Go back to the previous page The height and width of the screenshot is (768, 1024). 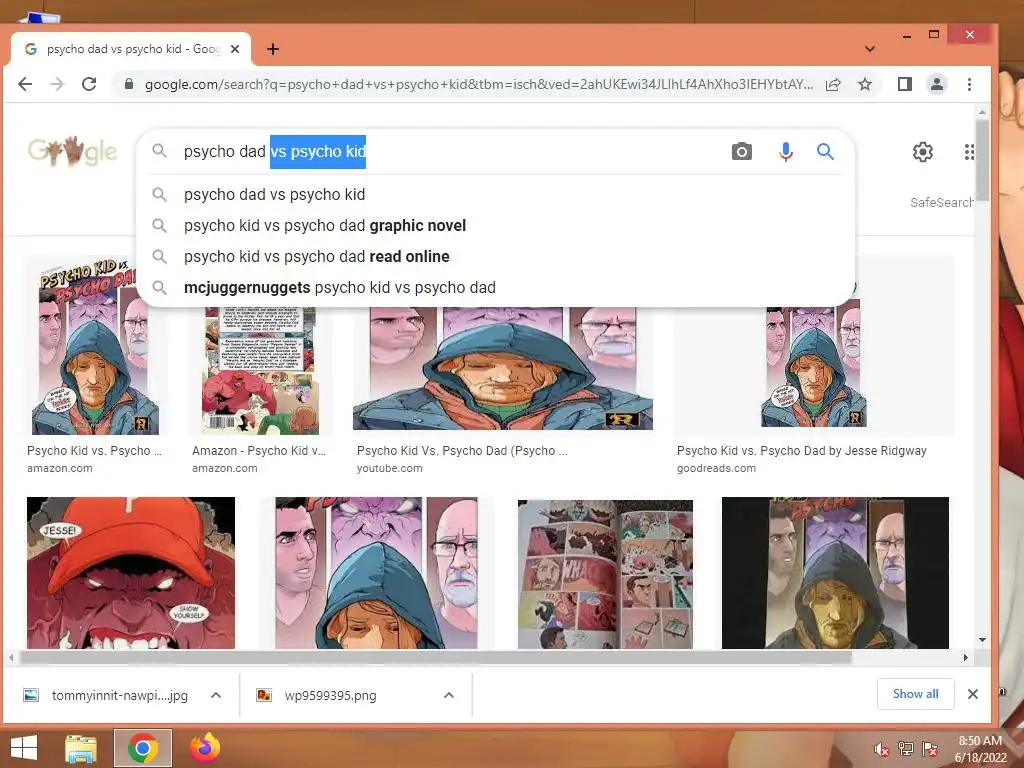coord(25,84)
